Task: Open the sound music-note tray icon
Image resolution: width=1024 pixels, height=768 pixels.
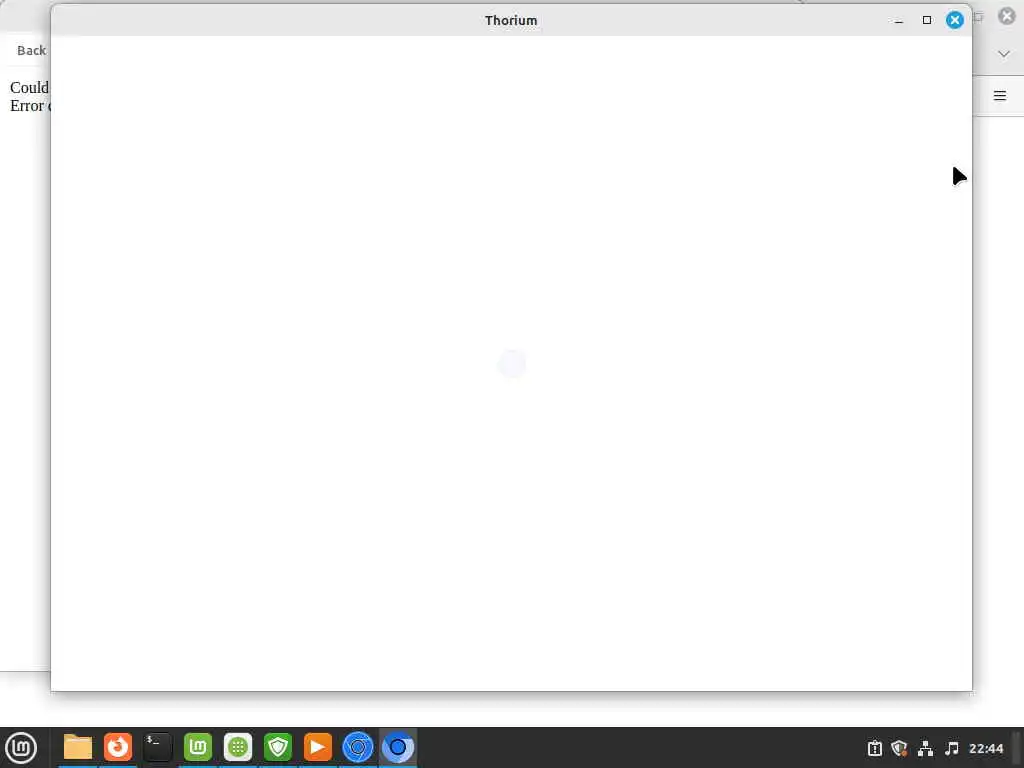Action: 952,748
